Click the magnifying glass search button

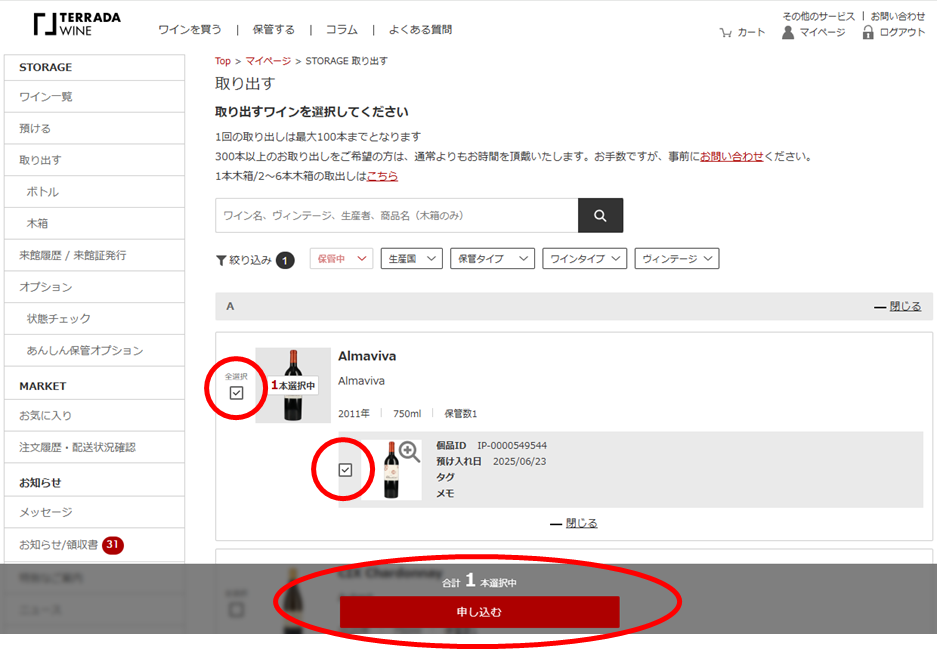pos(600,215)
